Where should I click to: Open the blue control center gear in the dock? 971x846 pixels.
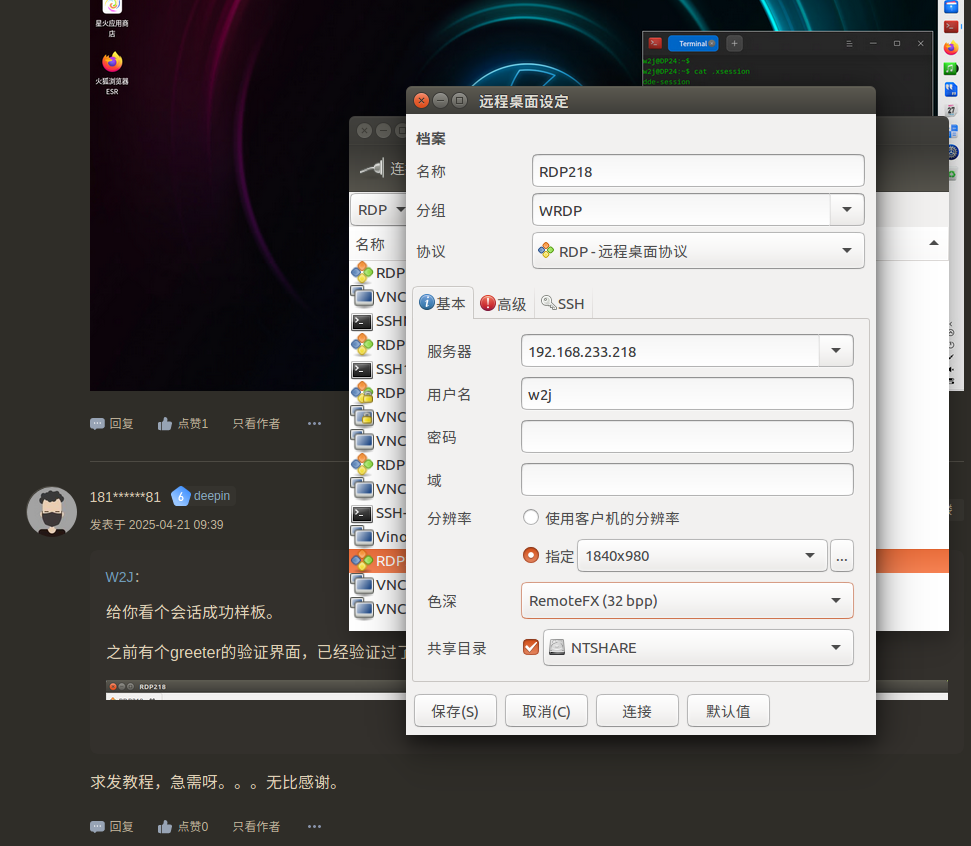954,152
